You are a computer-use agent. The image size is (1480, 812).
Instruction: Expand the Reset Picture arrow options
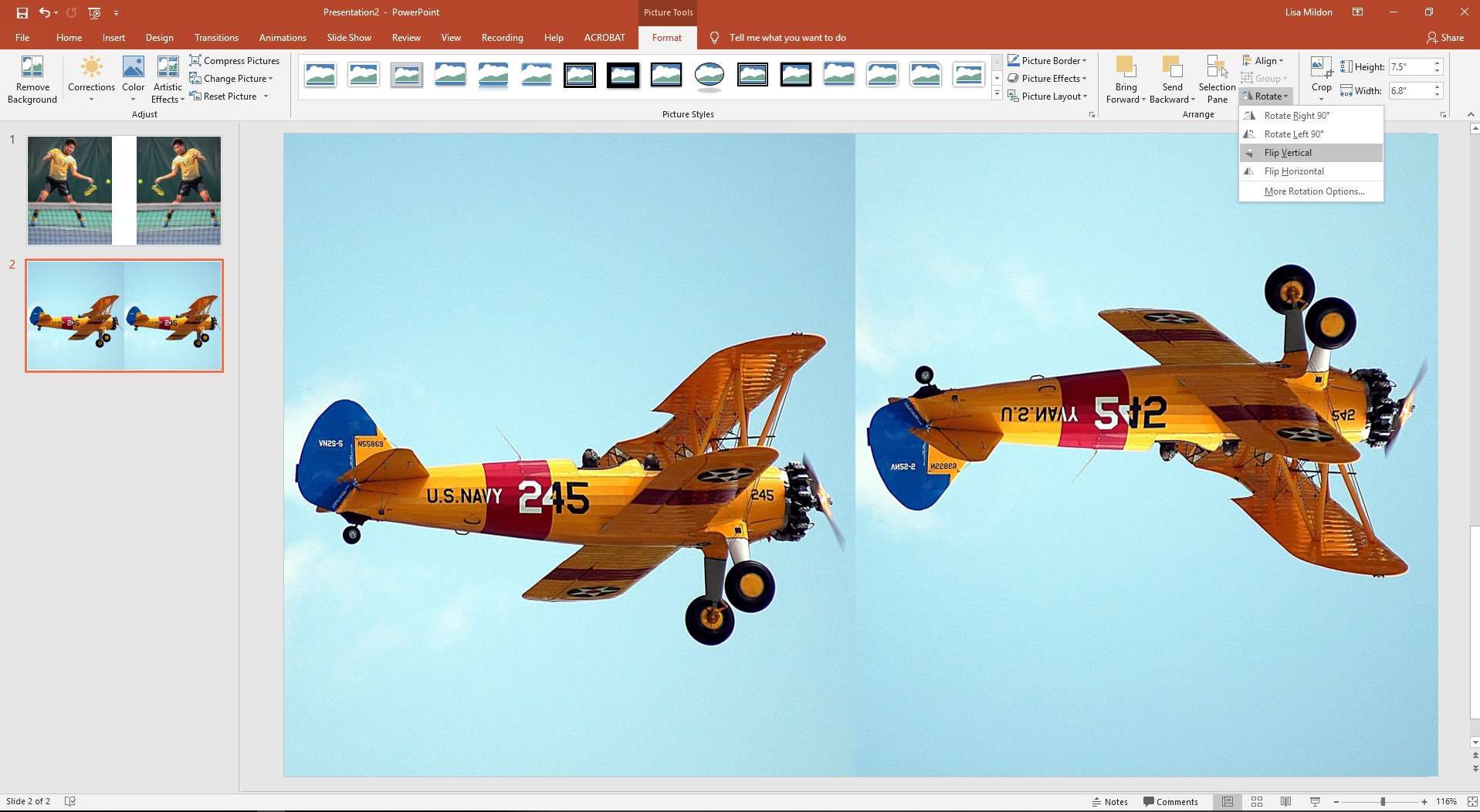pyautogui.click(x=266, y=96)
